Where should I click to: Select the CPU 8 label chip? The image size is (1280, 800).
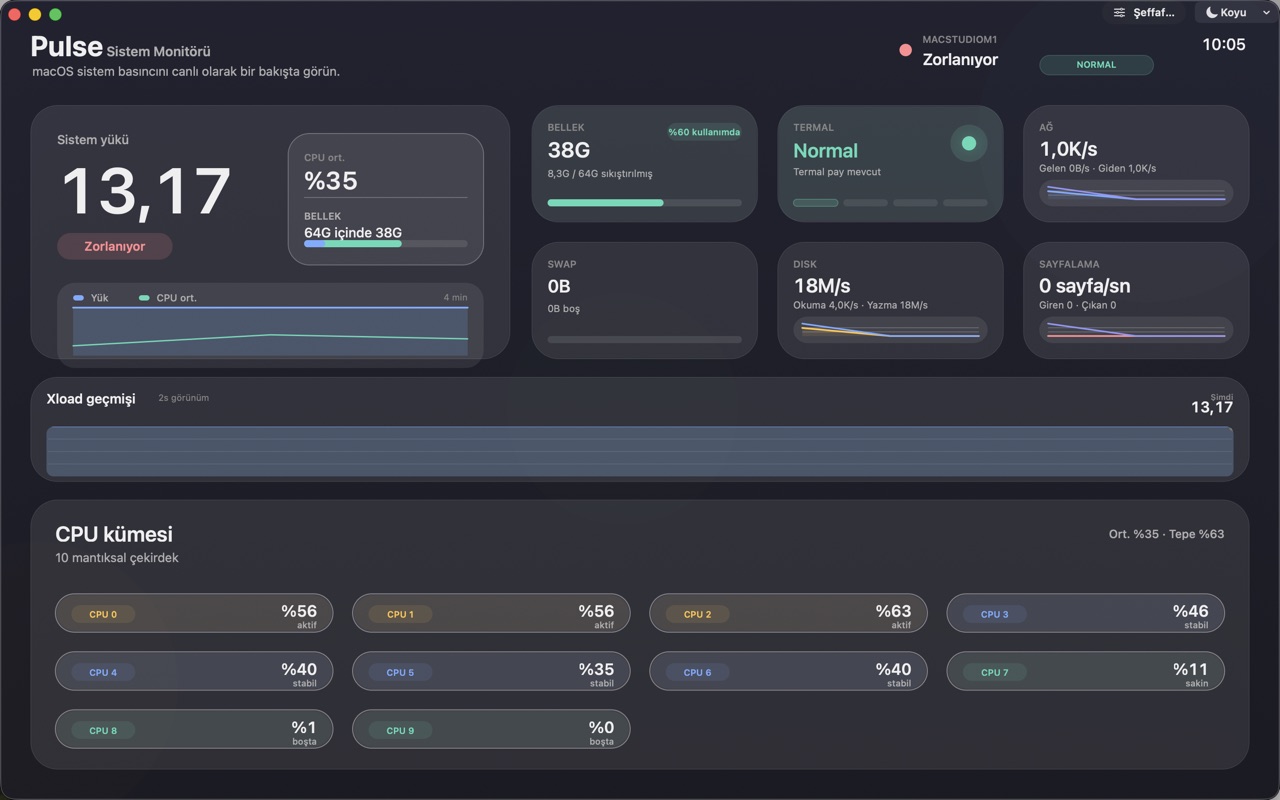click(x=103, y=730)
